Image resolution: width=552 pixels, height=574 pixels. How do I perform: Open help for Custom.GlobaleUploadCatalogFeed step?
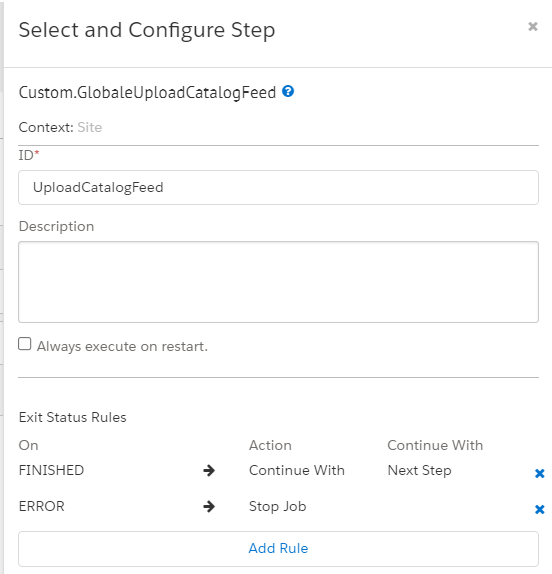tap(288, 91)
